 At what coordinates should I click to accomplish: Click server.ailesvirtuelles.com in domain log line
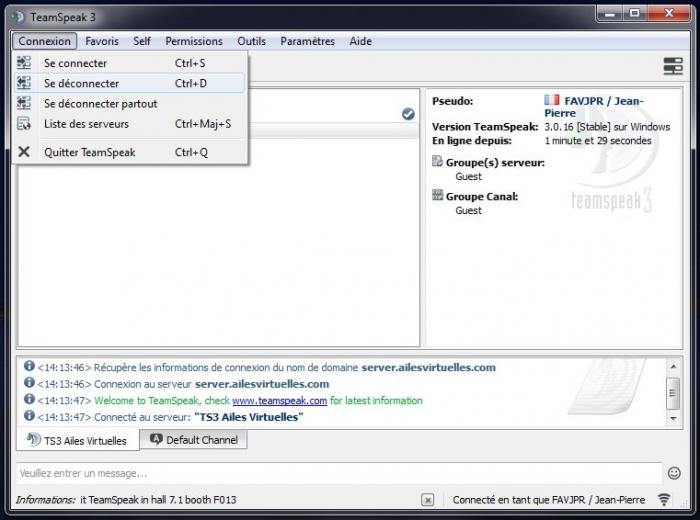click(x=429, y=367)
